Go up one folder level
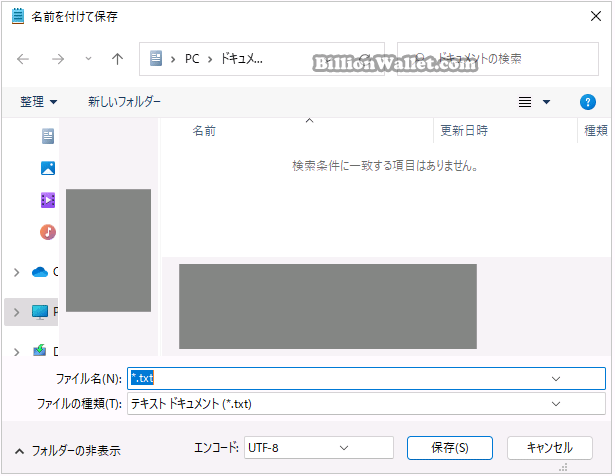Screen dimensions: 615x476 117,59
